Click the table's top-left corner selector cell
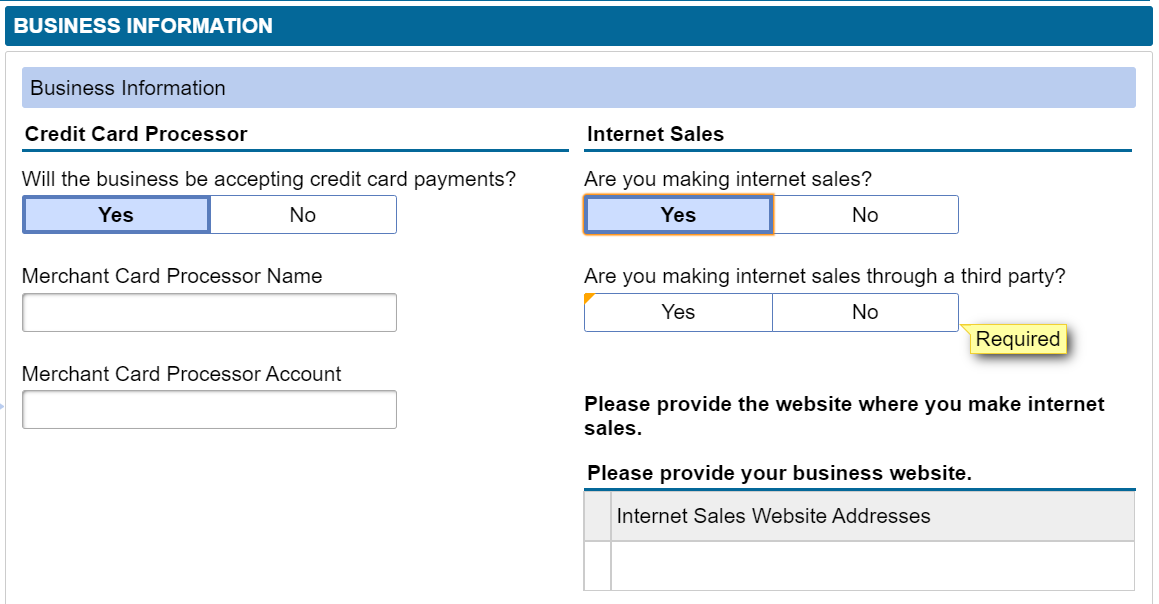This screenshot has height=604, width=1159. click(x=597, y=516)
